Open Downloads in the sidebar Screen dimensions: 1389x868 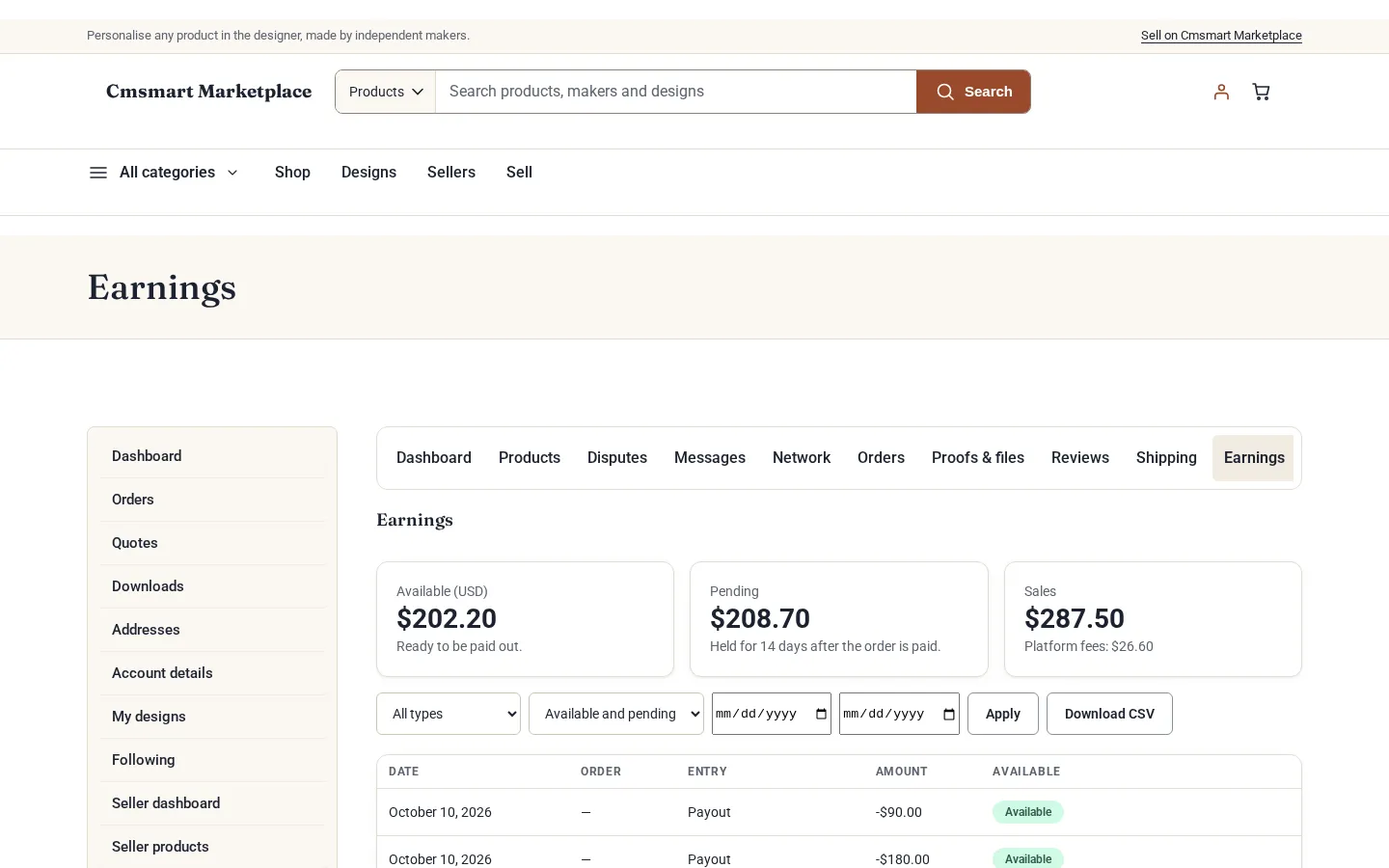[x=212, y=586]
